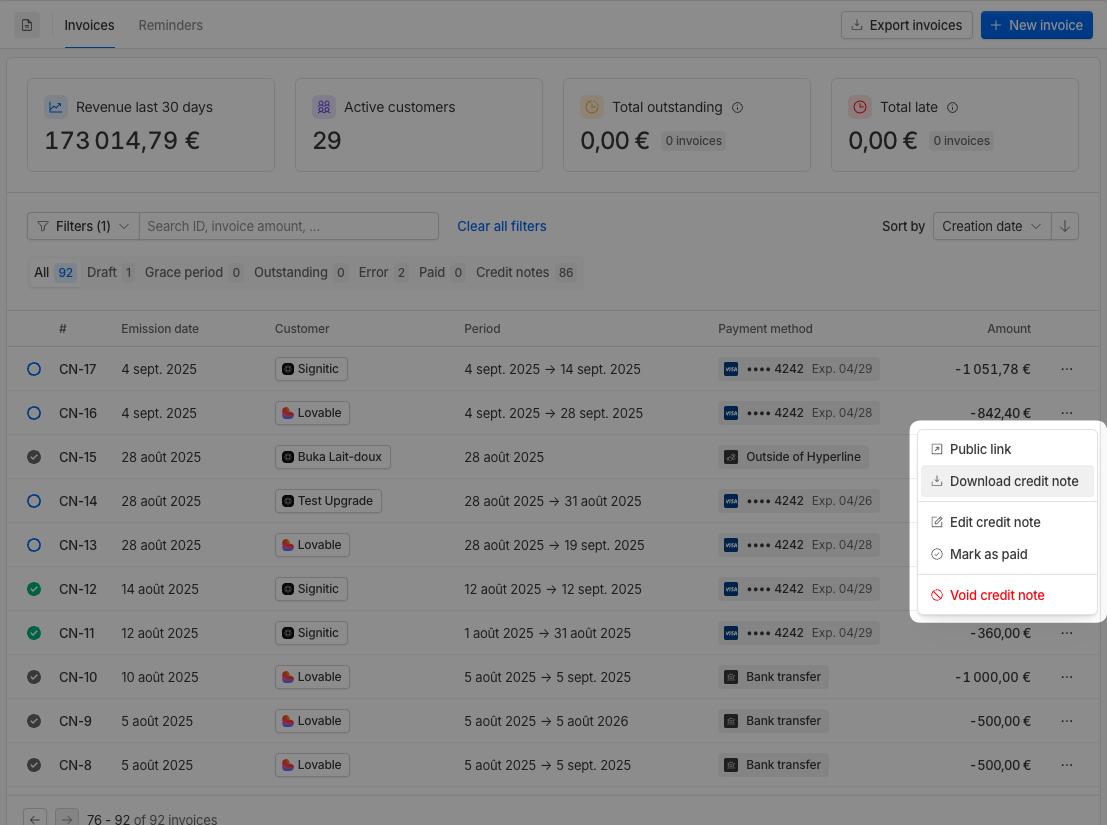Open the Creation date sort dropdown
Image resolution: width=1107 pixels, height=825 pixels.
991,226
